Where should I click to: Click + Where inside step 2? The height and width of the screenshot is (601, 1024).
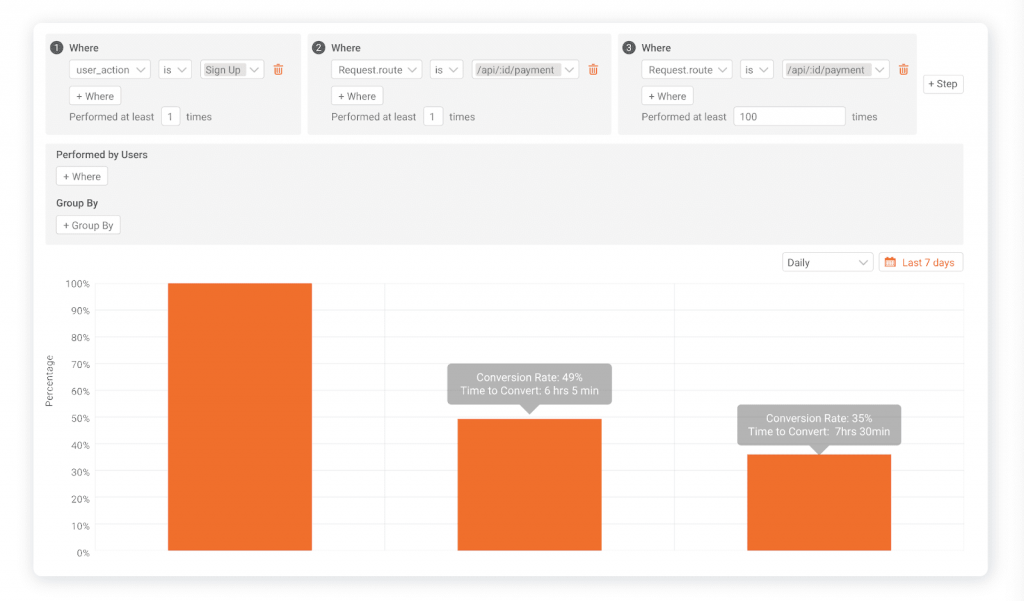click(x=357, y=95)
